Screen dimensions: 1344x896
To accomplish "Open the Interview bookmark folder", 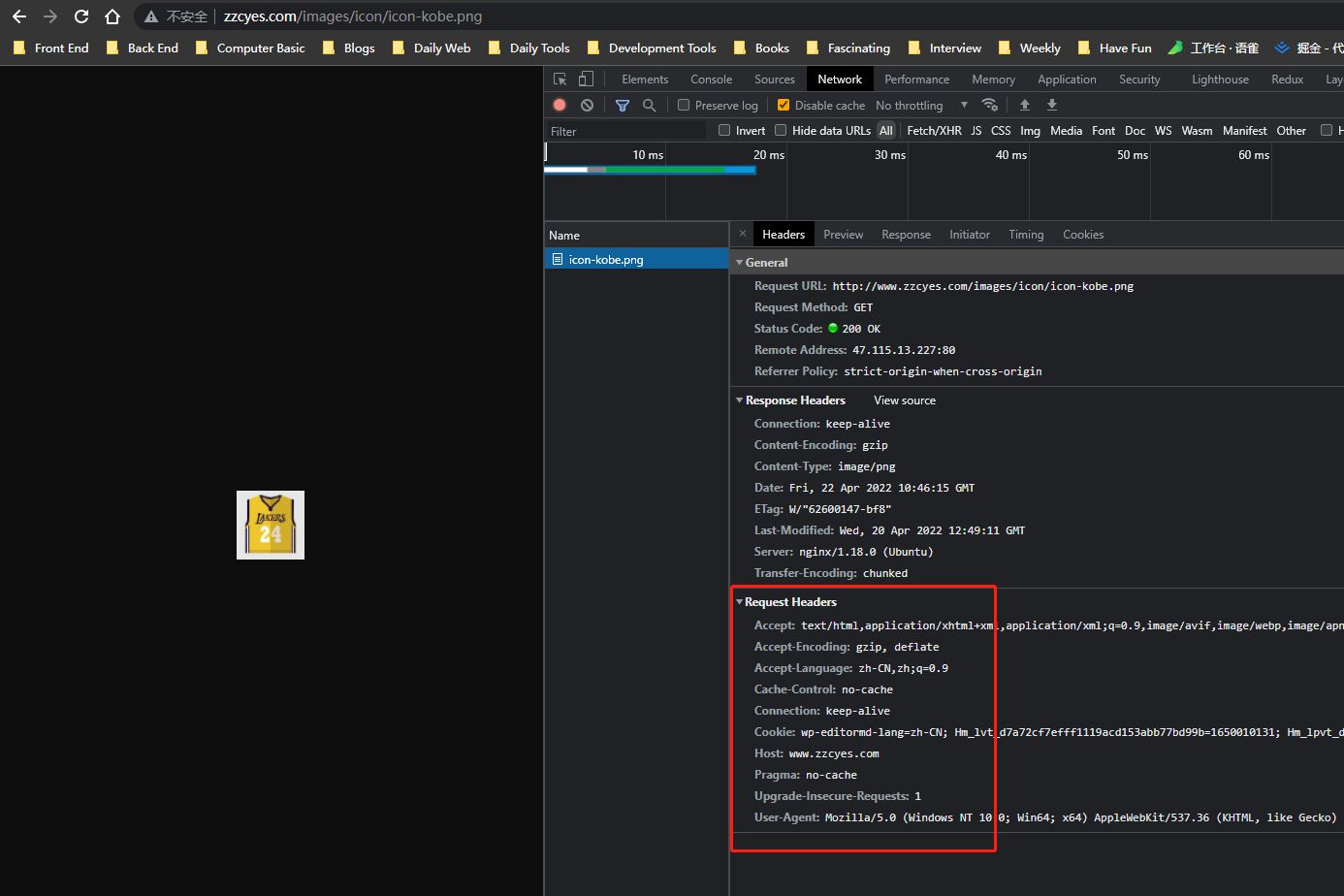I will point(944,48).
